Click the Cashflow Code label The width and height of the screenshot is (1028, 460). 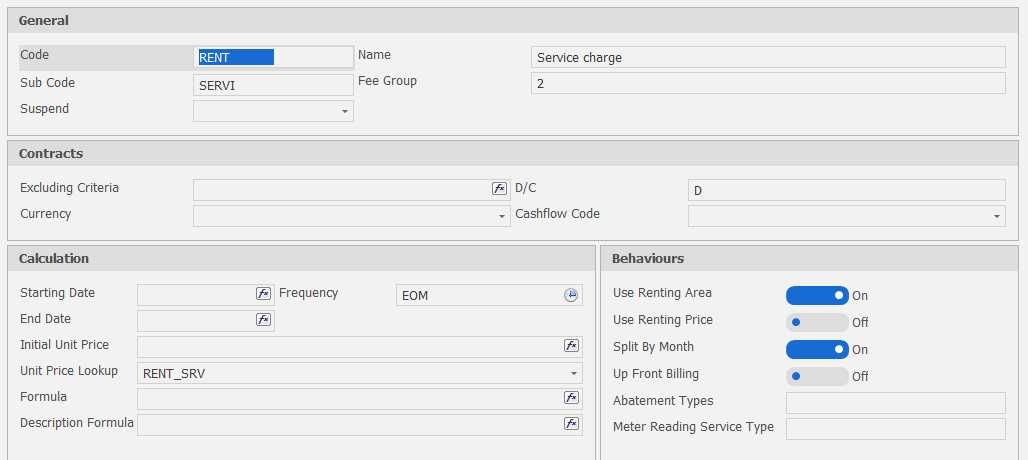[557, 214]
